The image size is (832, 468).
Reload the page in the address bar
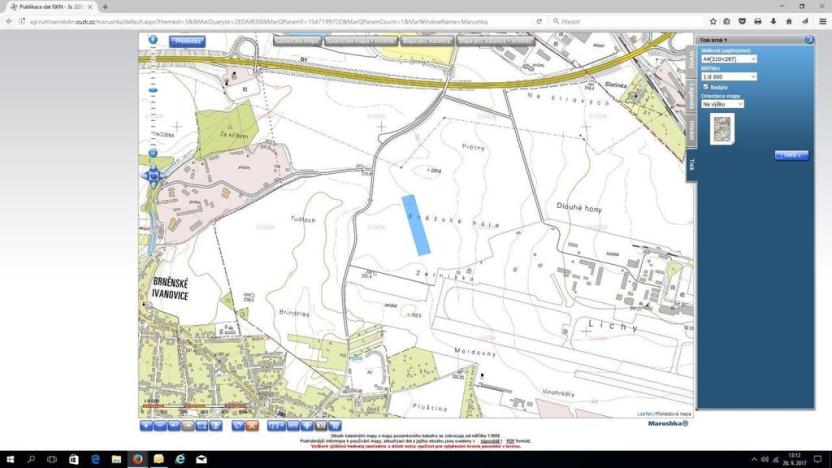[x=539, y=21]
